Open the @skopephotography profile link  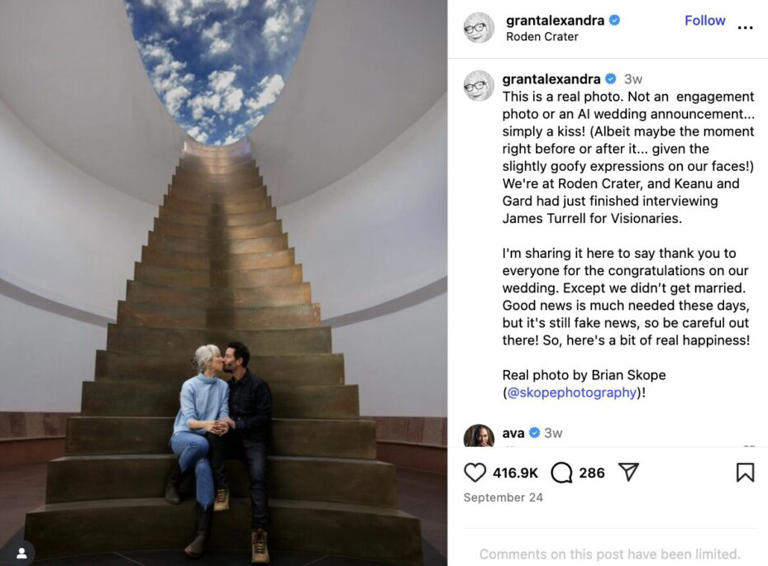point(572,392)
